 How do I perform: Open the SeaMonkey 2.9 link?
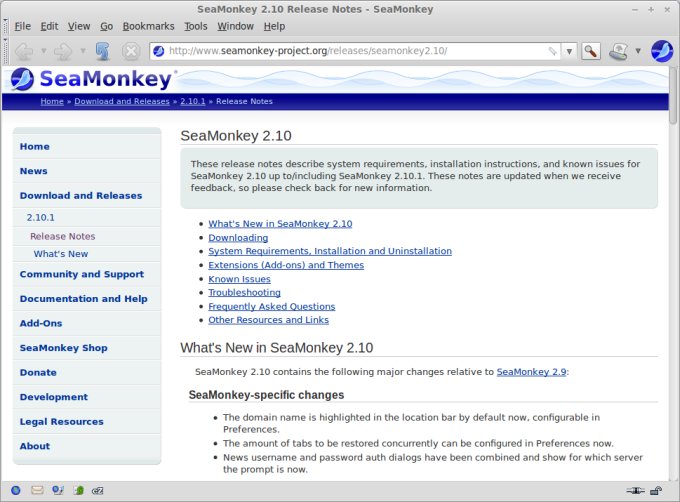[531, 372]
